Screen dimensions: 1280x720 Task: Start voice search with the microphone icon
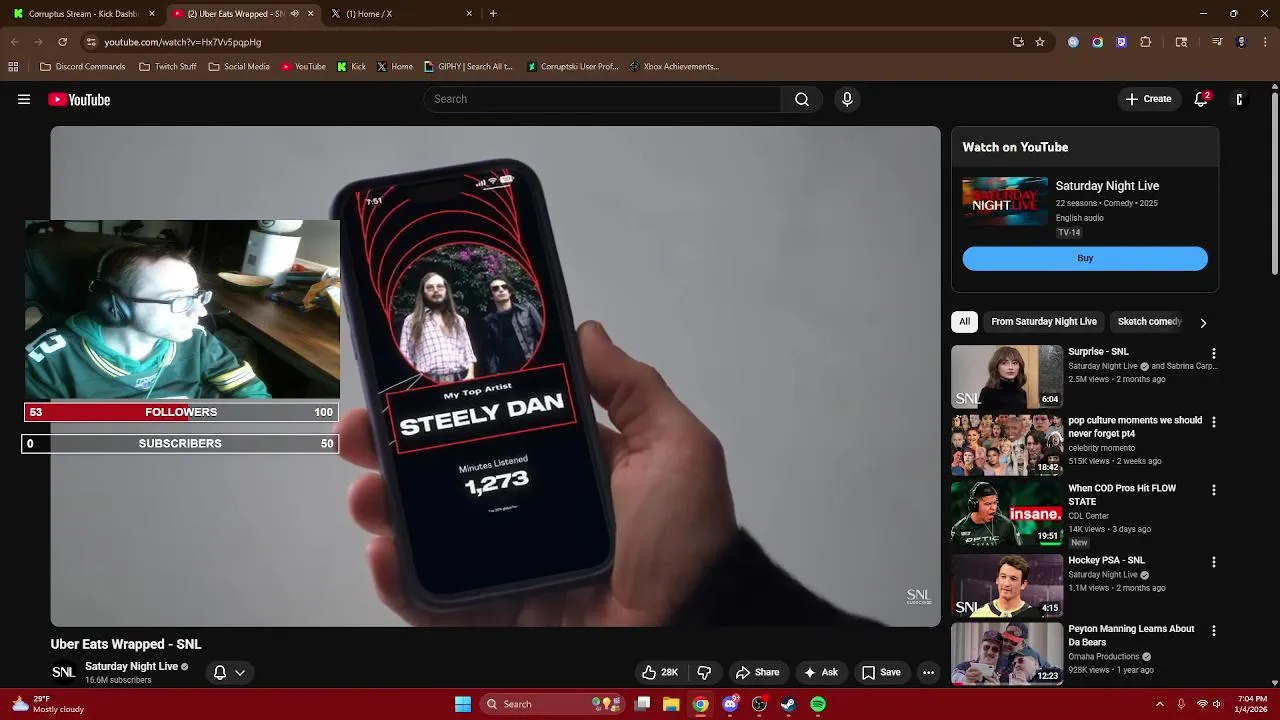[x=847, y=99]
